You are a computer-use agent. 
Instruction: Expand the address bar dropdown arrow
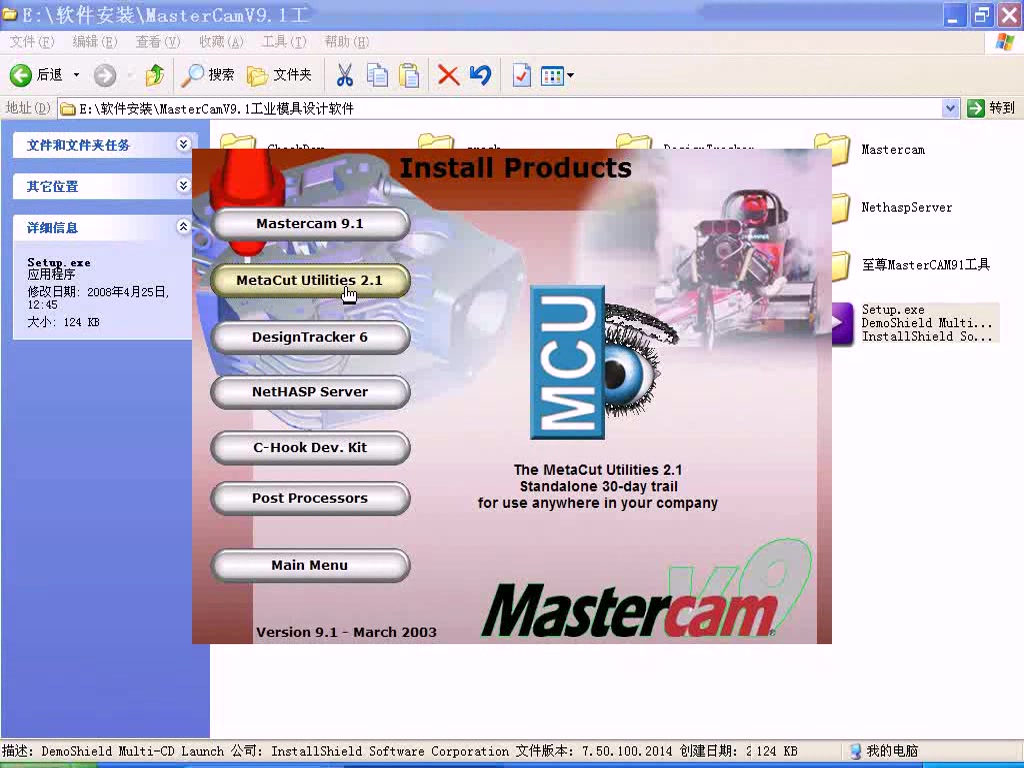(x=950, y=108)
